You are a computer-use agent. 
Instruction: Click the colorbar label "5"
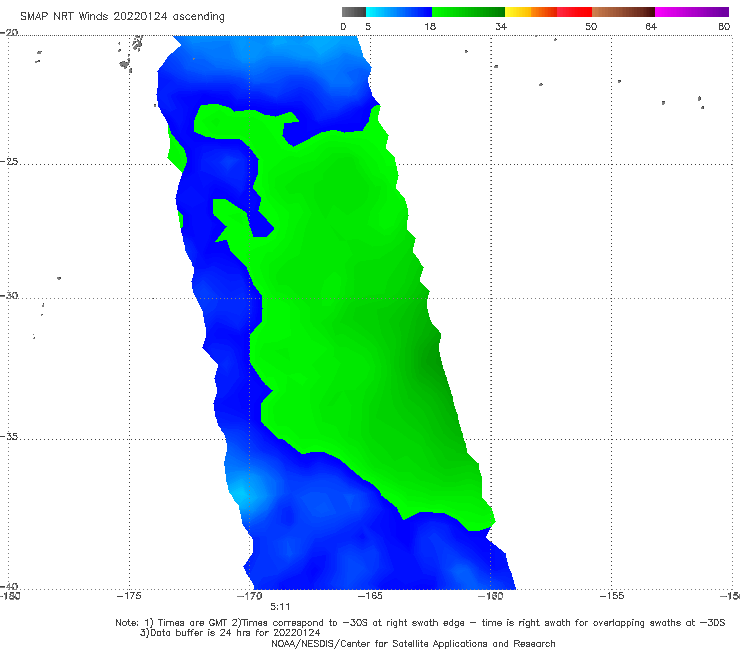tap(368, 26)
